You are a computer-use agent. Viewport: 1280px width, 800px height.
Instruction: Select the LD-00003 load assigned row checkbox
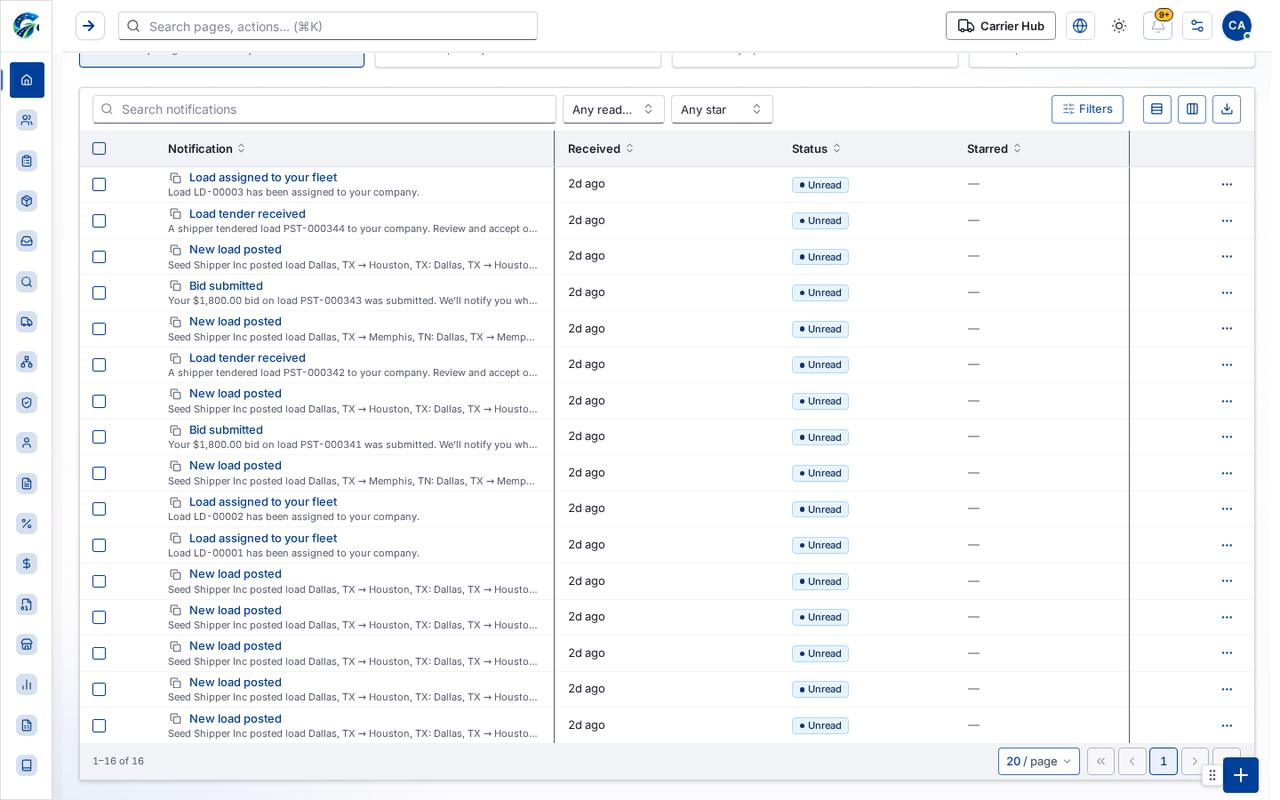pyautogui.click(x=99, y=185)
